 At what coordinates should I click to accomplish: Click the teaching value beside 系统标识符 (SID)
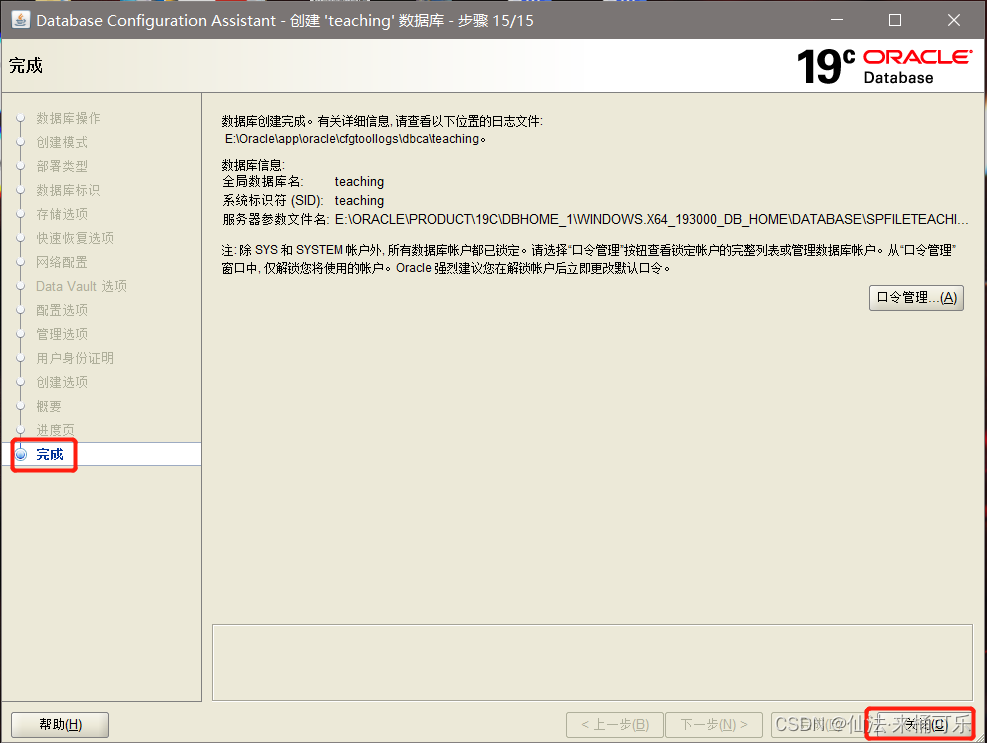click(x=359, y=200)
